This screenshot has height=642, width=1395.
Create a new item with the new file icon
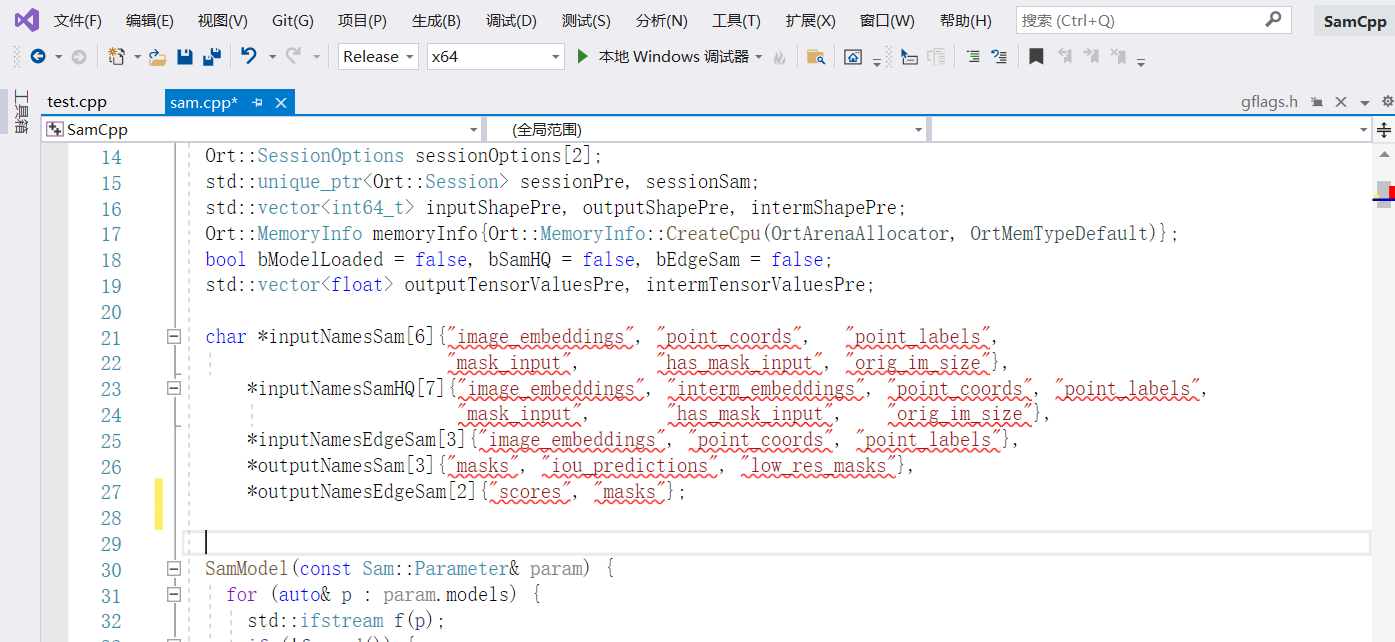(x=115, y=57)
